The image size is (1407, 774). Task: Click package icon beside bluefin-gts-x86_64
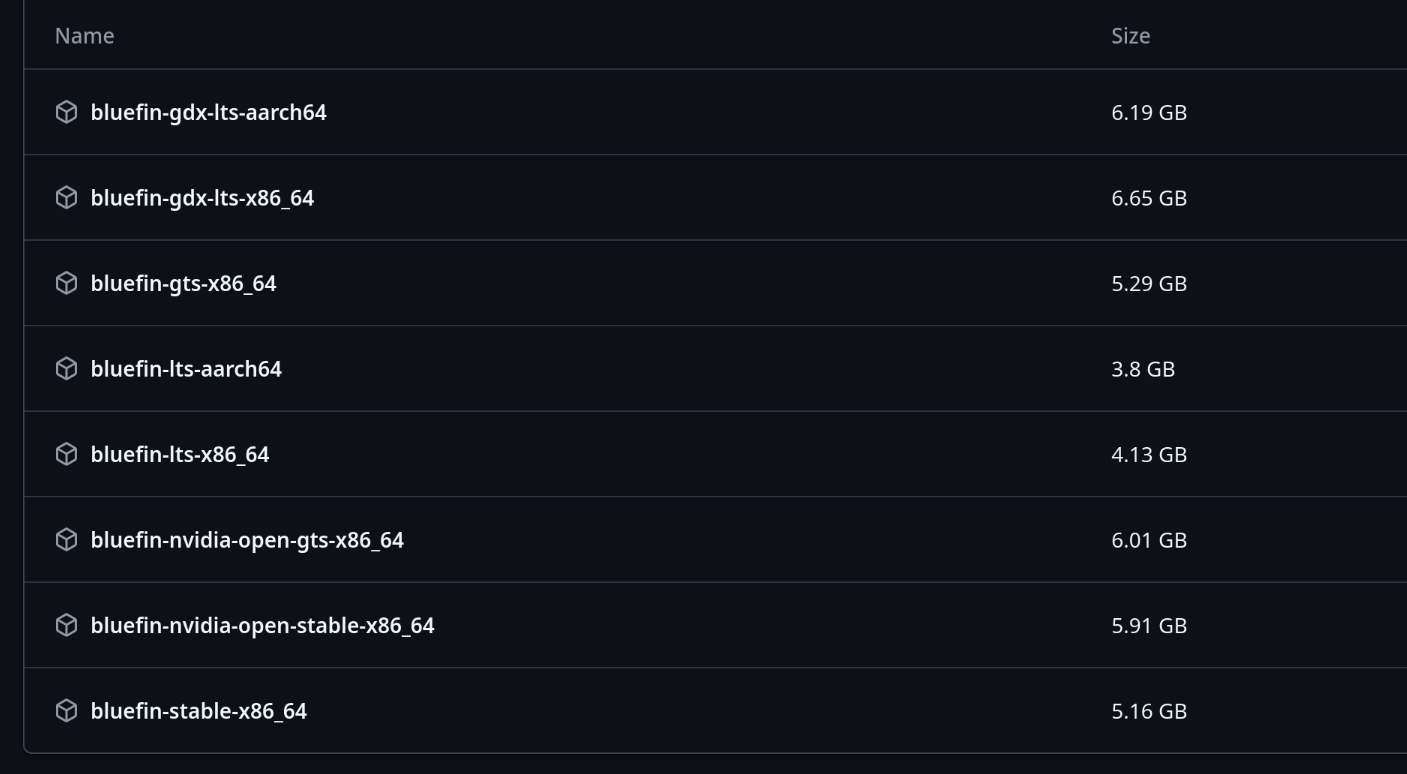[66, 283]
